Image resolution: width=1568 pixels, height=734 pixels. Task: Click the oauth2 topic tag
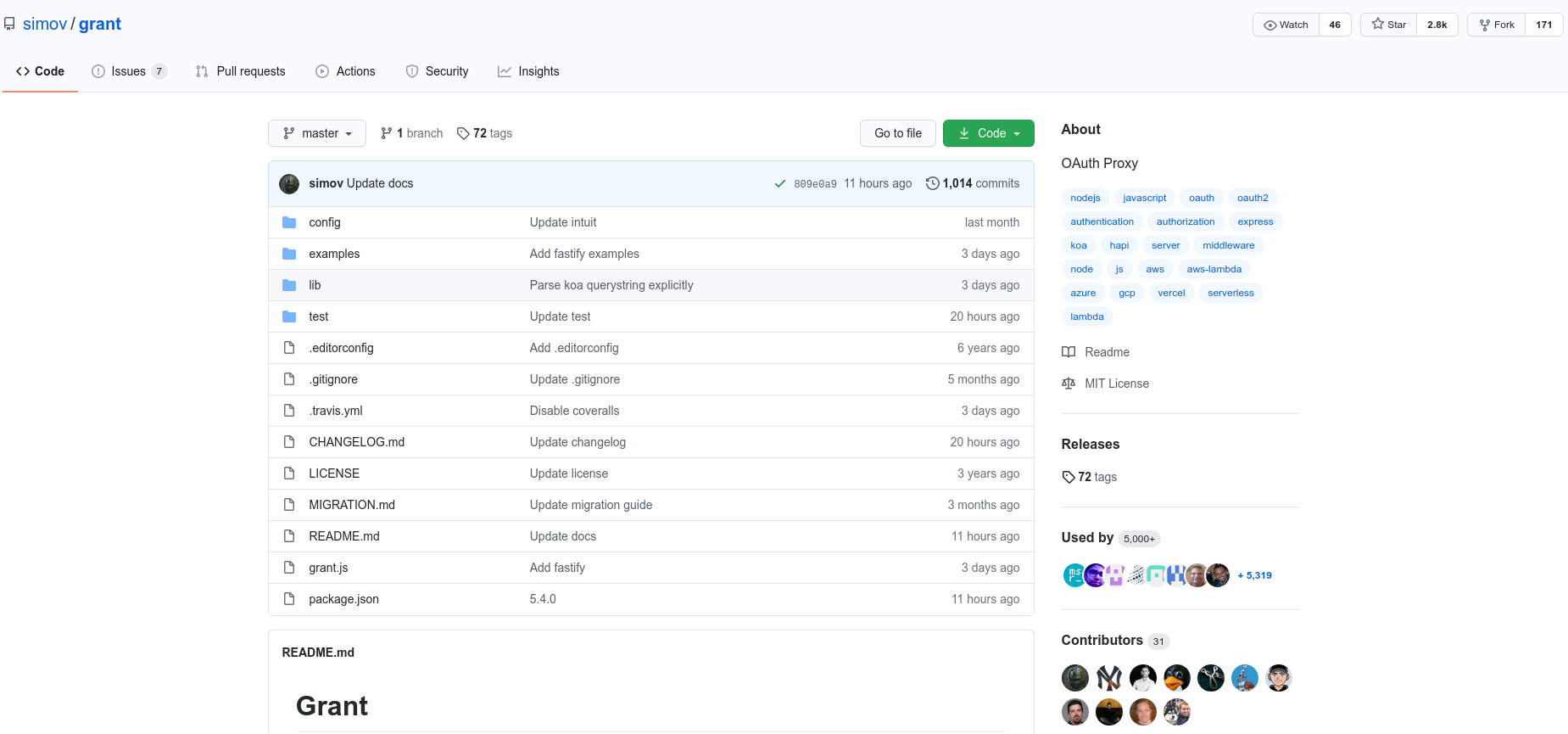tap(1253, 198)
